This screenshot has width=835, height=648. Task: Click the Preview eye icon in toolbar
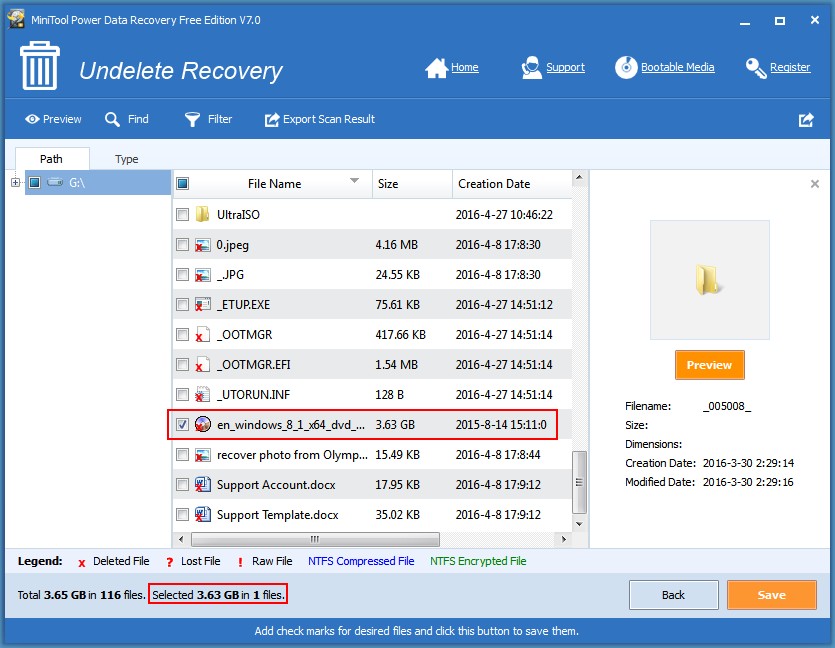(x=32, y=119)
